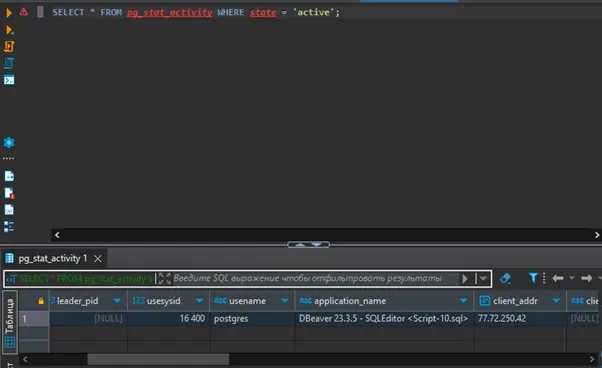Open the editor settings gear icon
The width and height of the screenshot is (602, 368).
tap(9, 142)
